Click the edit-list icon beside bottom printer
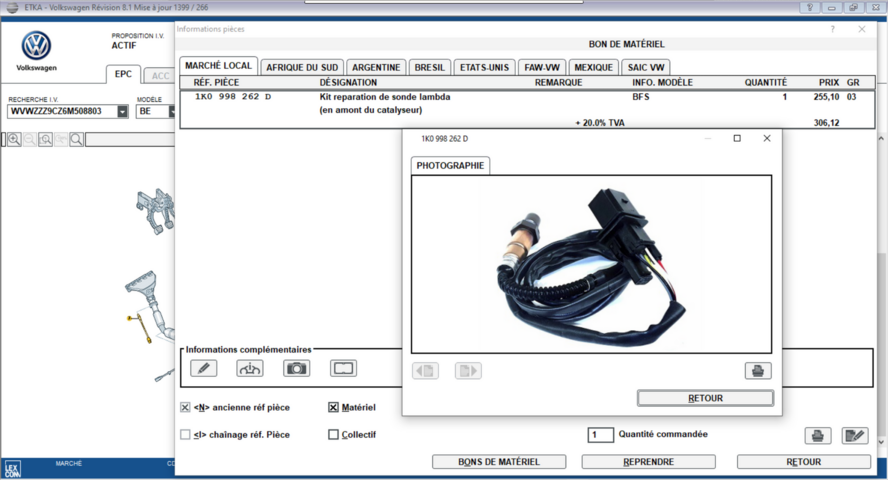The width and height of the screenshot is (888, 480). point(855,435)
